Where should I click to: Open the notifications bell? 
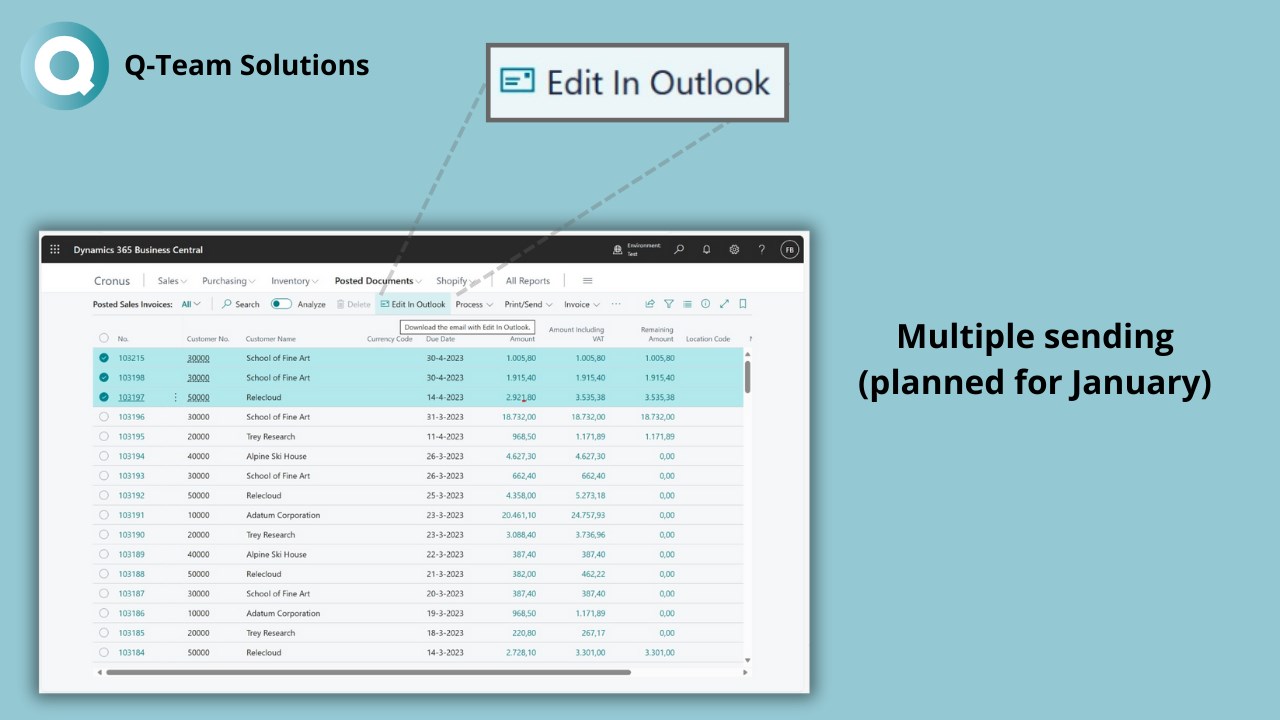pyautogui.click(x=706, y=249)
